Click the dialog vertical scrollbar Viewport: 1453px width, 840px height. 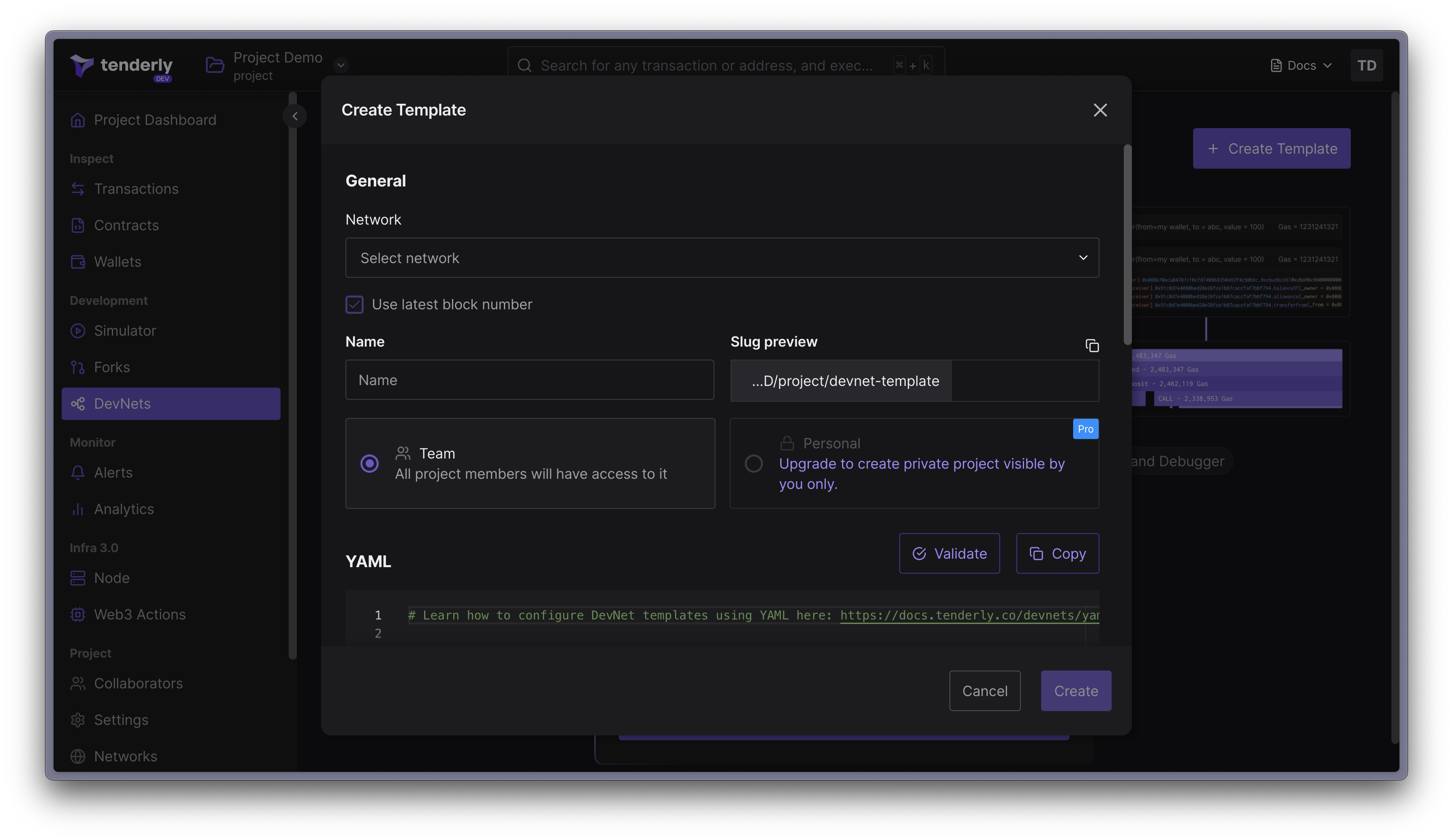click(x=1127, y=245)
